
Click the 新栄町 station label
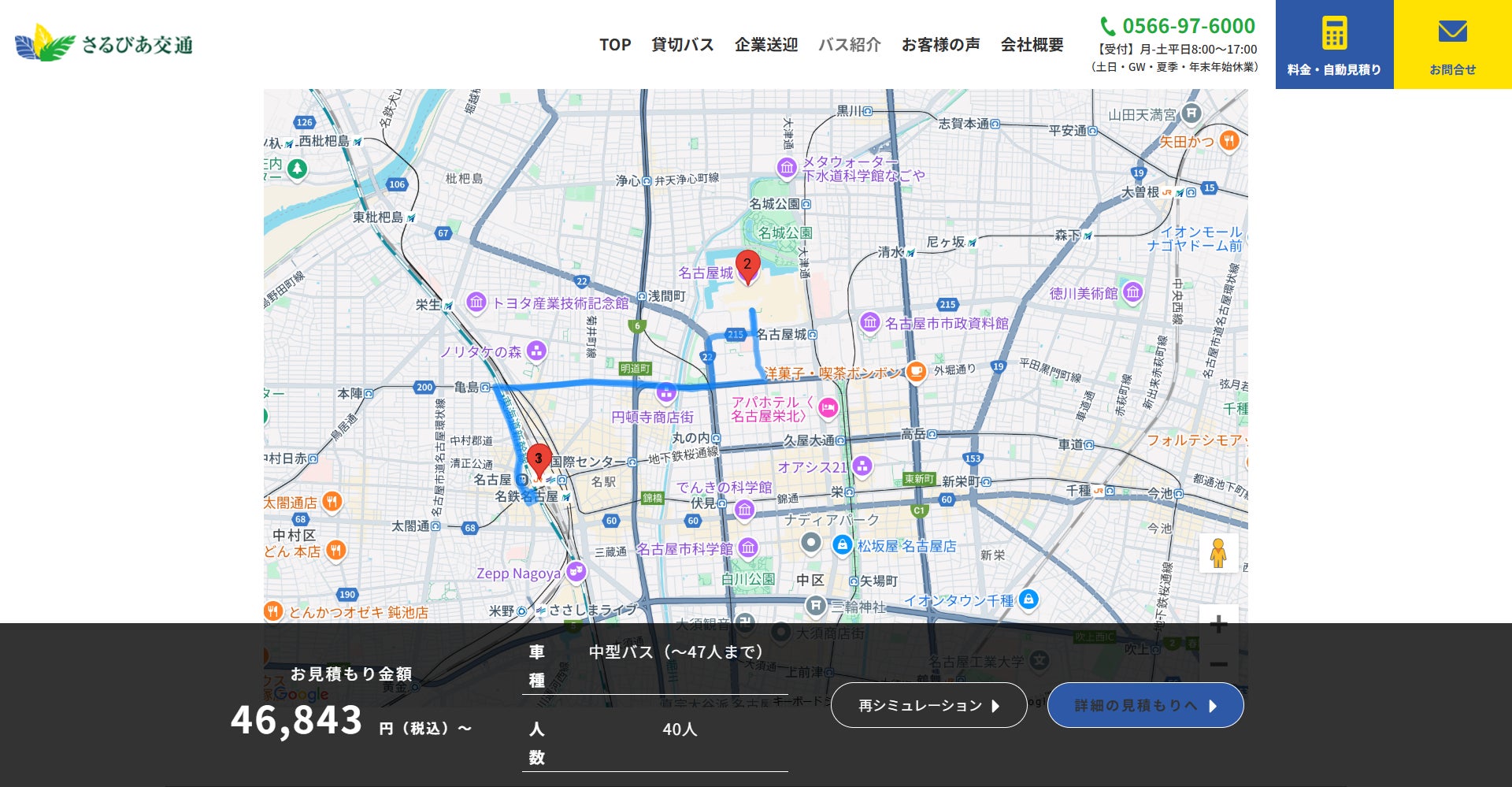[961, 481]
